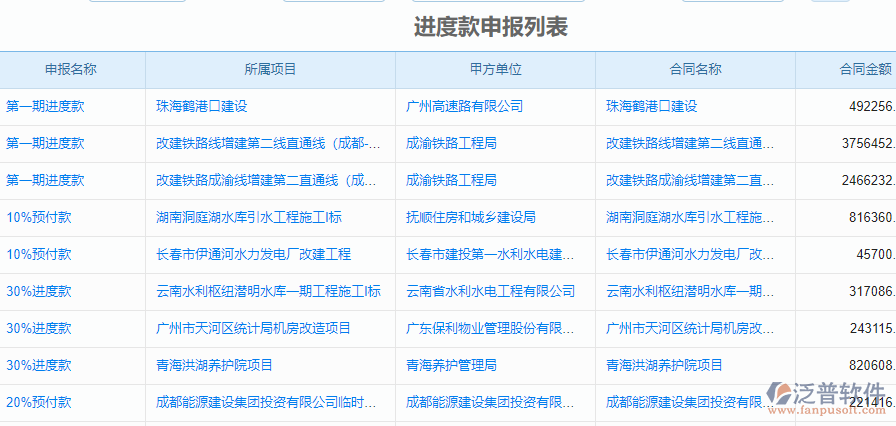Viewport: 896px width, 426px height.
Task: Click the 甲方单位 column header
Action: tap(495, 70)
